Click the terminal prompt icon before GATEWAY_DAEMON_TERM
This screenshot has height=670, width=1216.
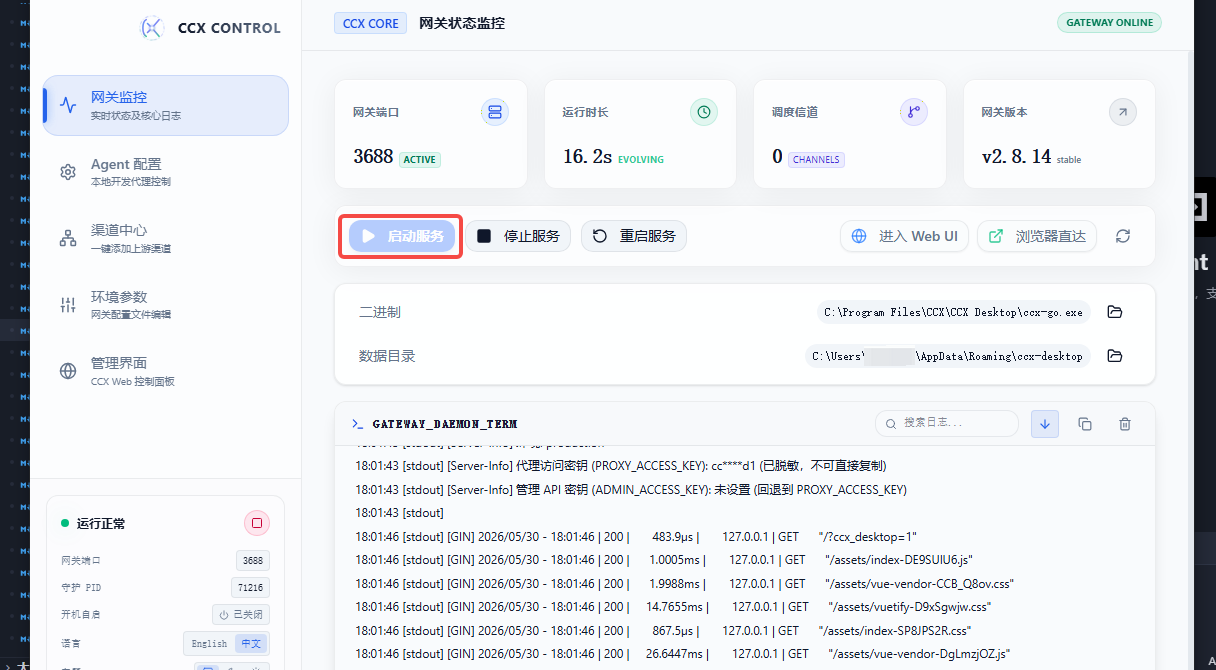tap(357, 424)
